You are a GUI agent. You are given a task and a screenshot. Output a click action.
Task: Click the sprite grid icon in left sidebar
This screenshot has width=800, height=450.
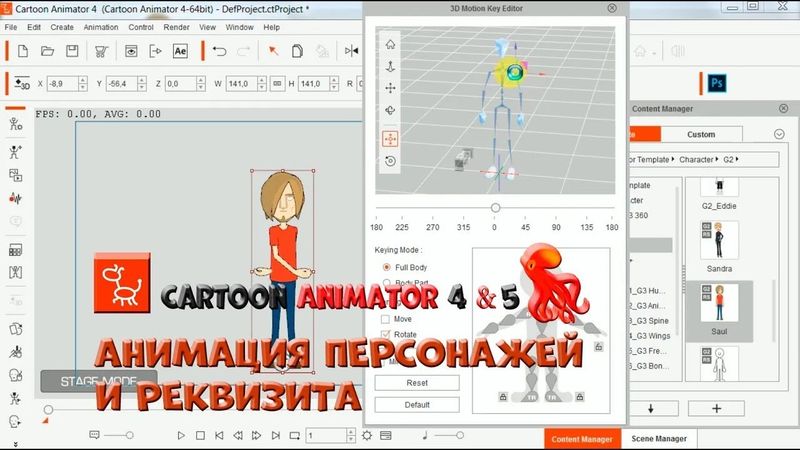coord(16,250)
